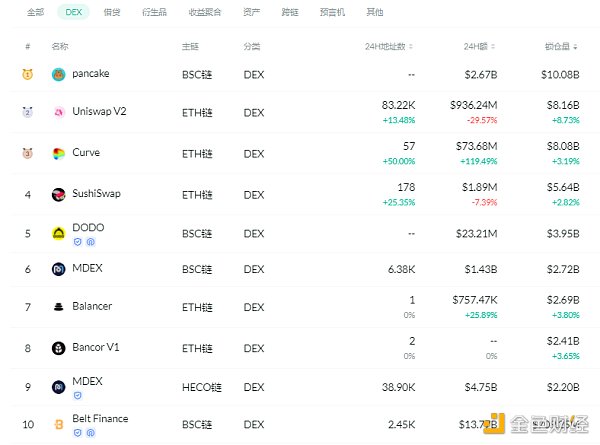This screenshot has height=445, width=600.
Task: Click the SushiSwap logo icon
Action: 59,194
